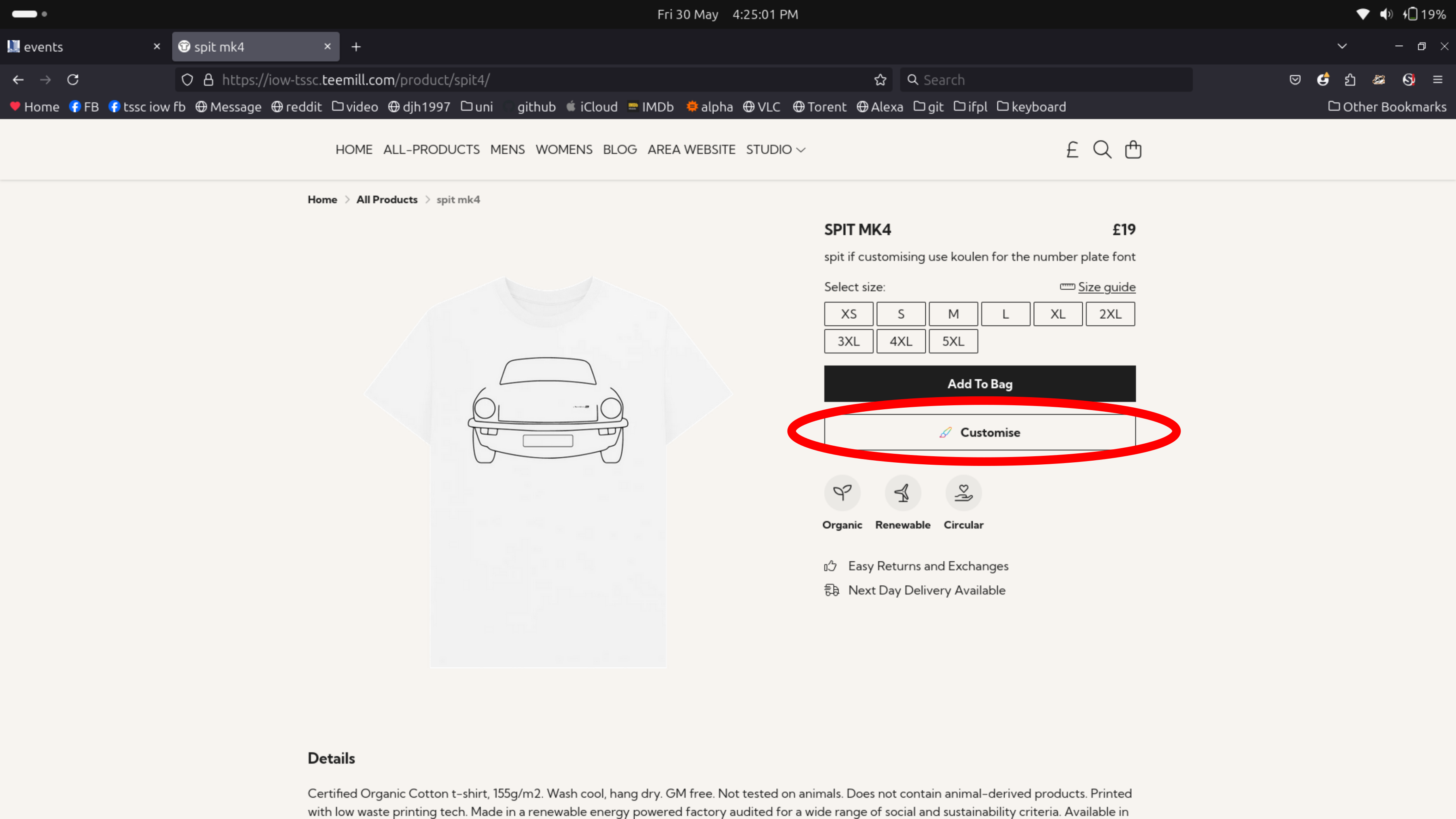
Task: Open the Firefox hamburger menu
Action: (1437, 80)
